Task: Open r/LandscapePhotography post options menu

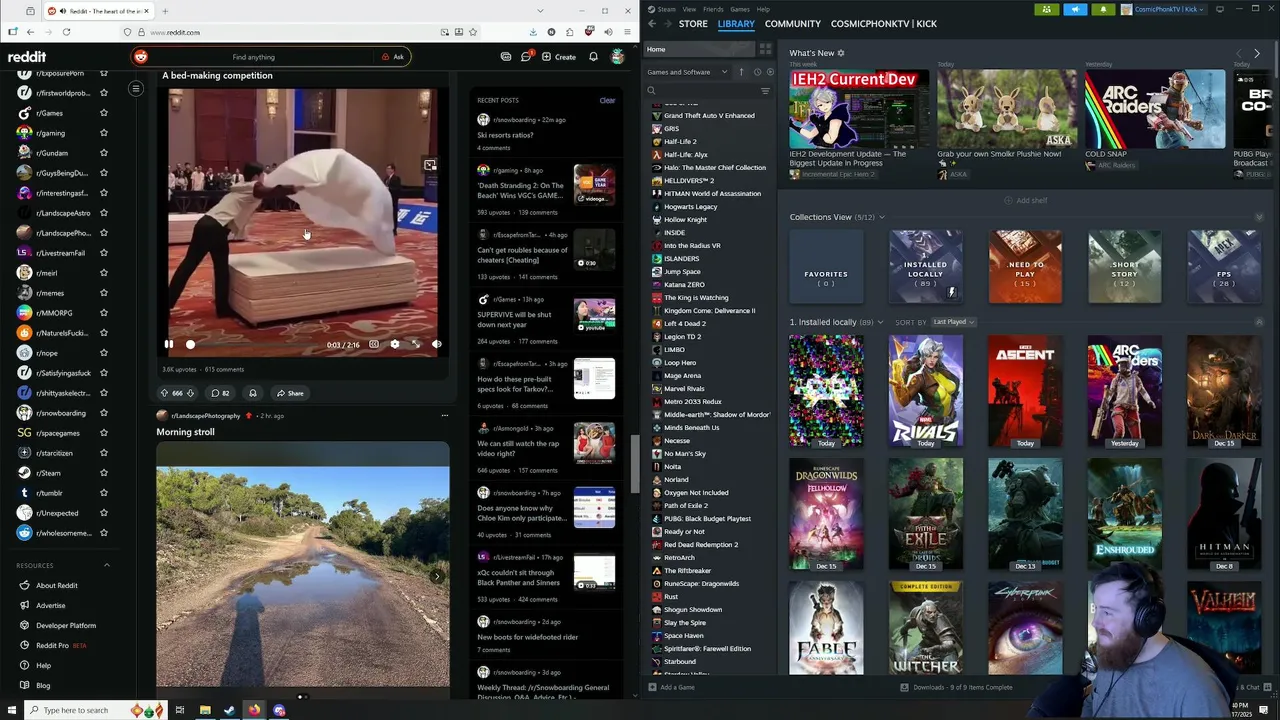Action: coord(444,415)
